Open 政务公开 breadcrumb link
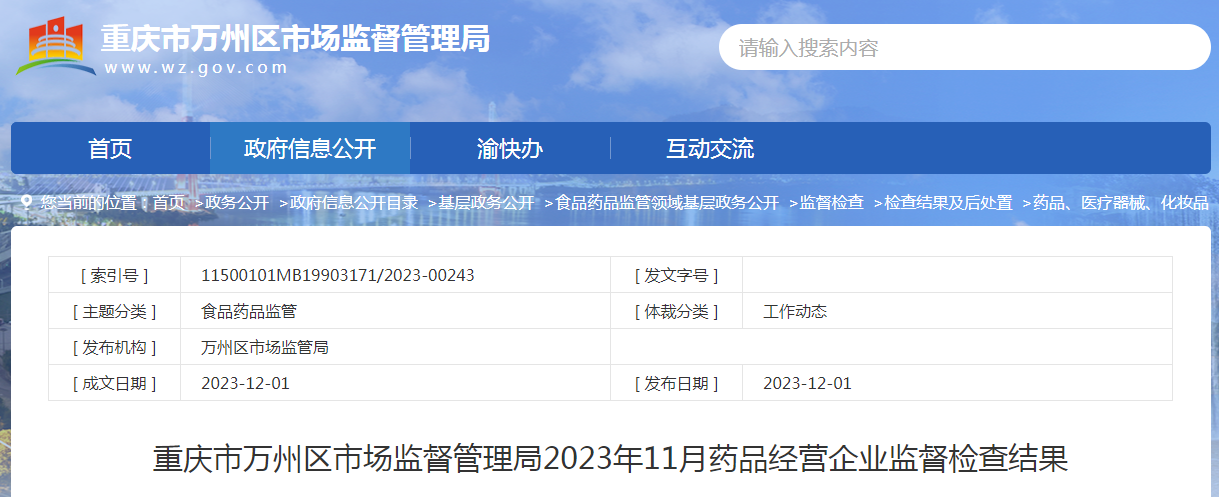This screenshot has height=497, width=1219. click(x=237, y=202)
